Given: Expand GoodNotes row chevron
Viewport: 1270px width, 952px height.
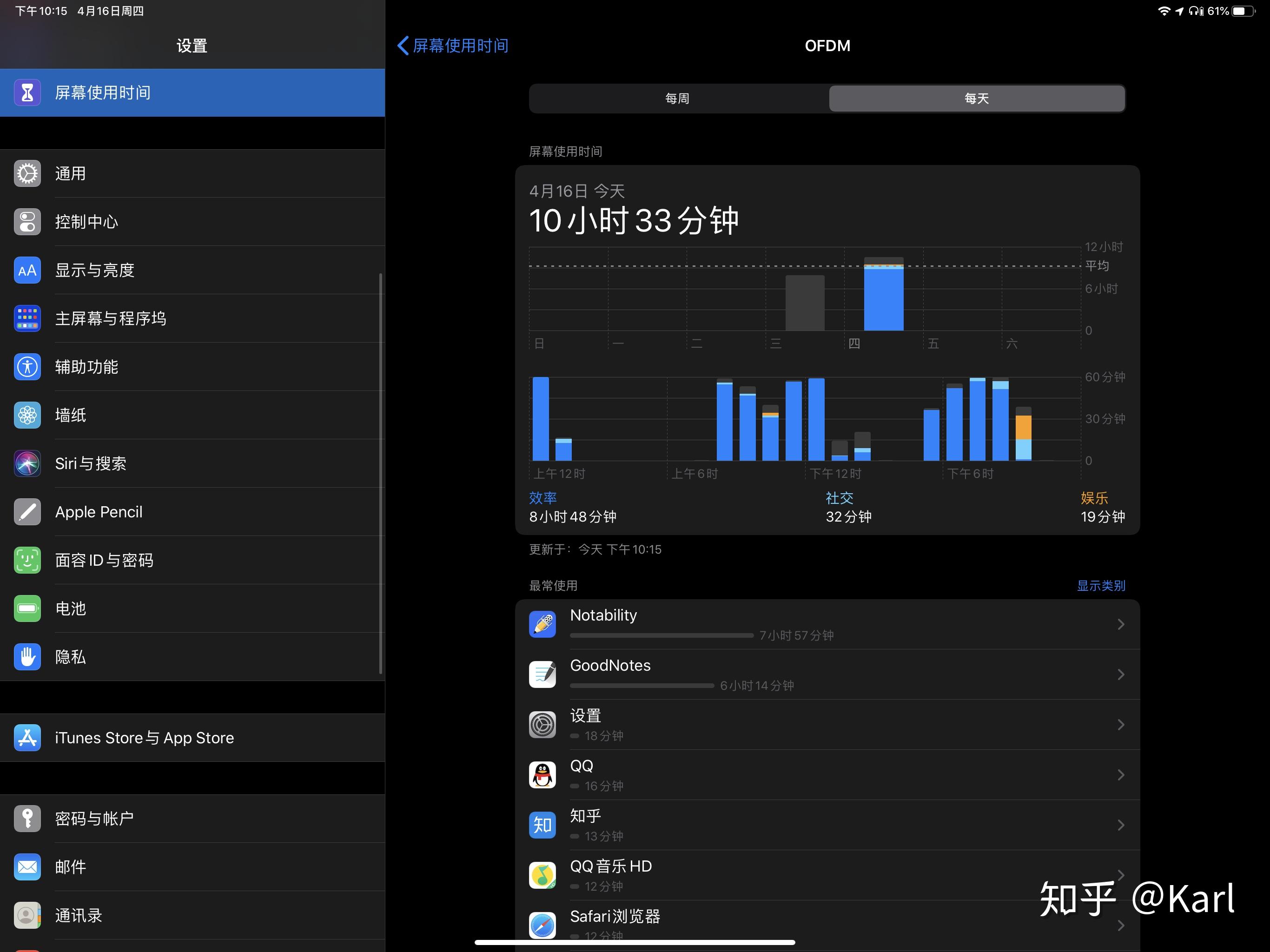Looking at the screenshot, I should (x=1121, y=674).
